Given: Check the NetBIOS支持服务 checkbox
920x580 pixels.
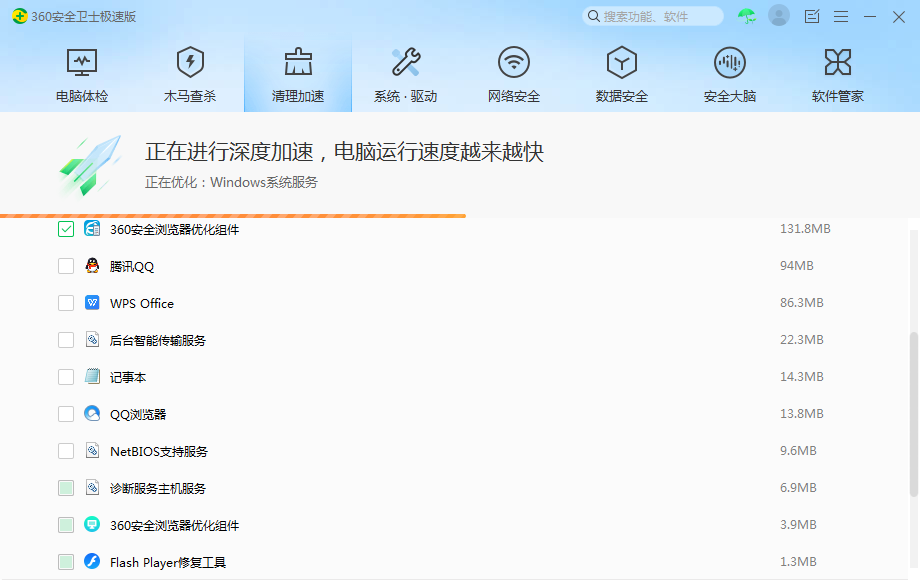Looking at the screenshot, I should 66,451.
